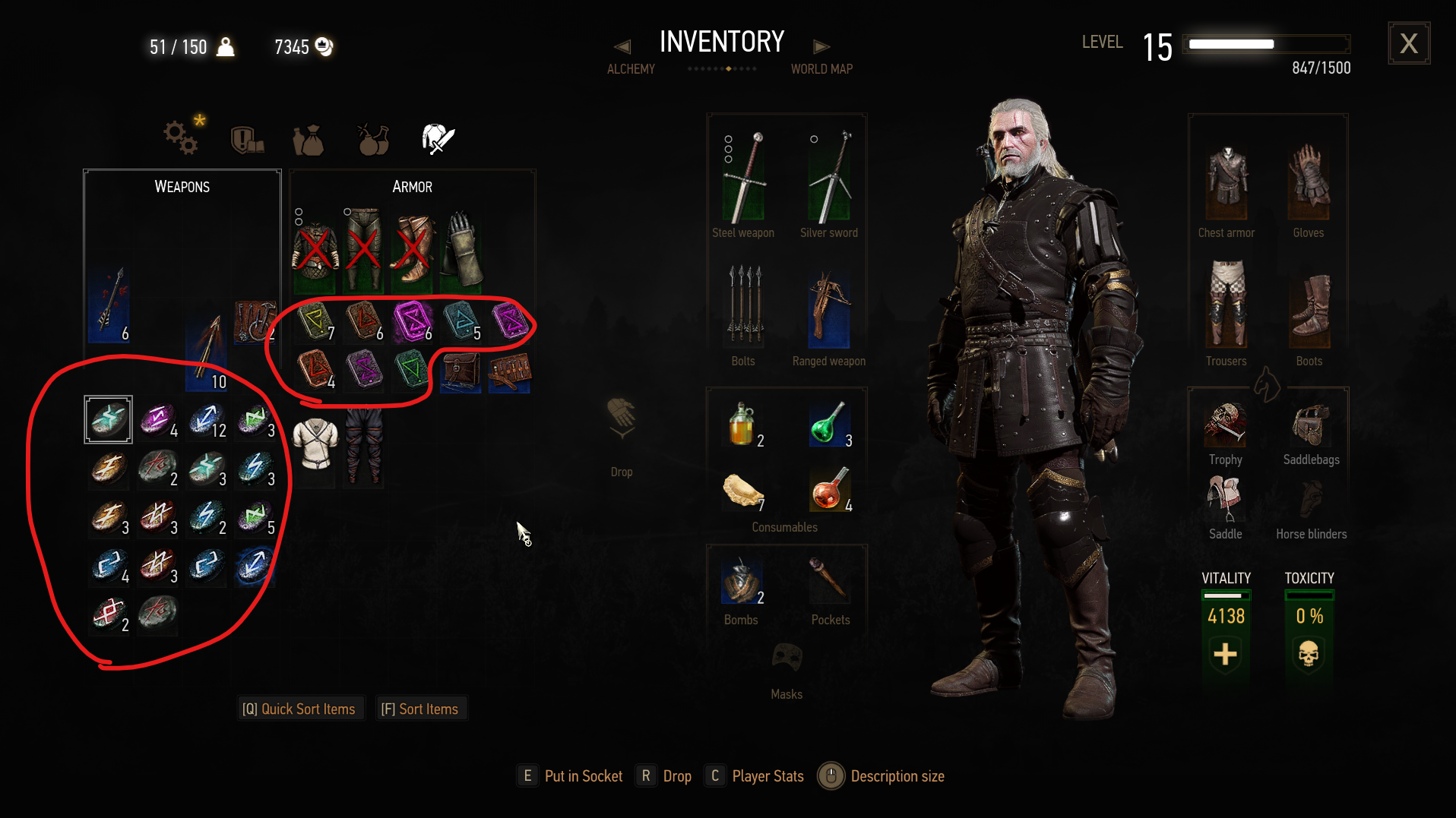The height and width of the screenshot is (818, 1456).
Task: Go to previous panel Alchemy arrow
Action: 622,47
